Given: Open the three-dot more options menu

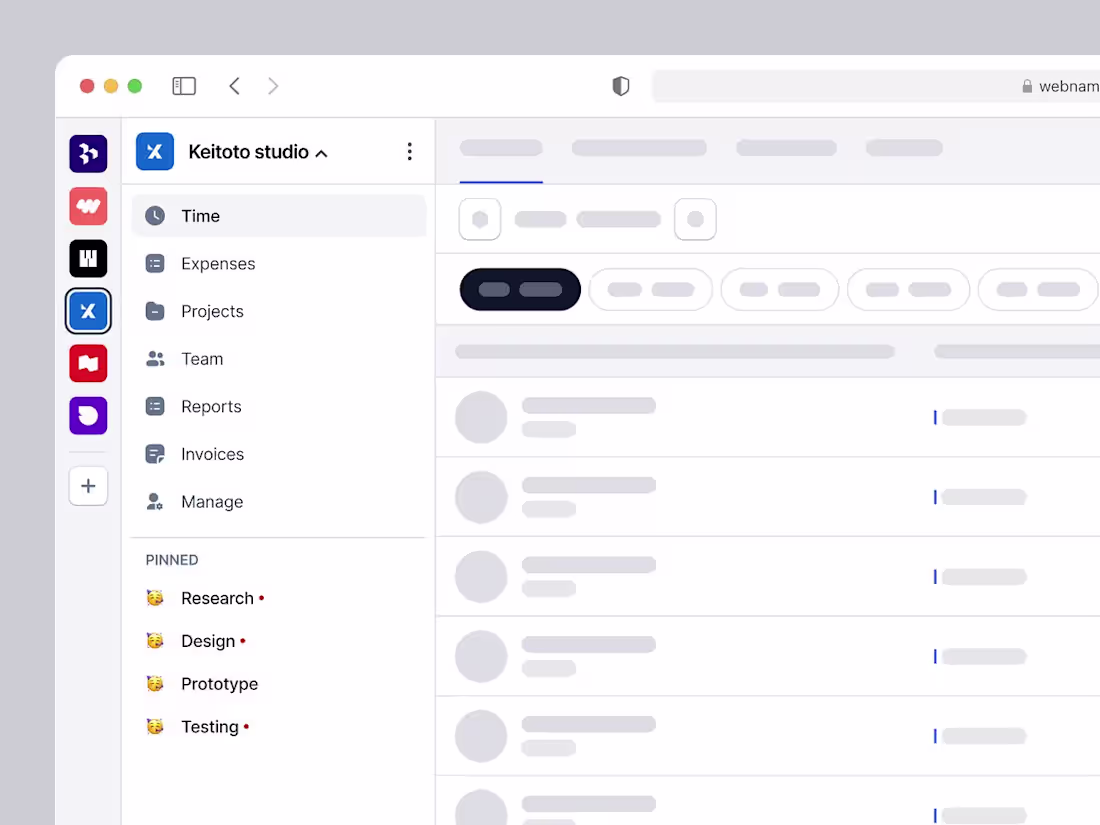Looking at the screenshot, I should [x=410, y=152].
